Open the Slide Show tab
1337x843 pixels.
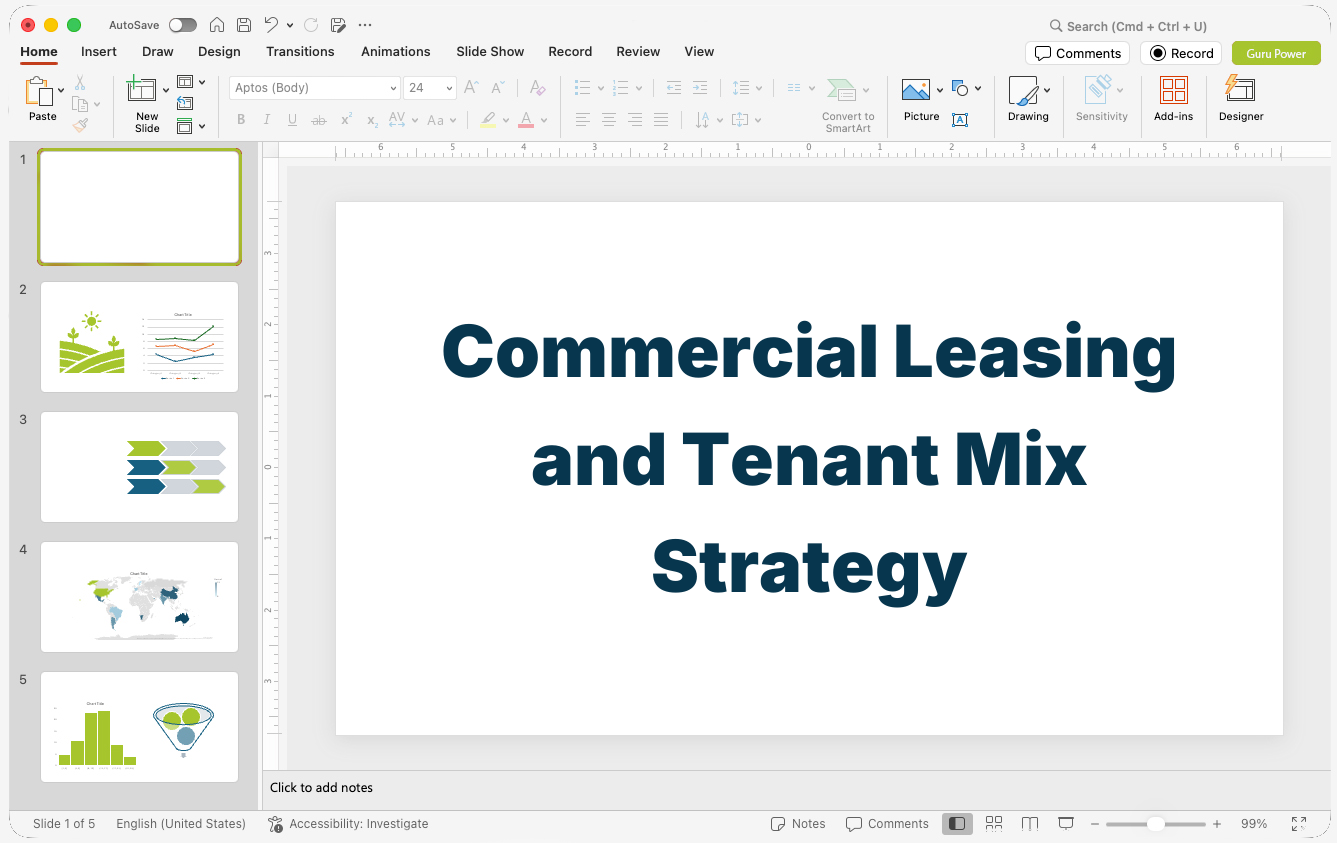[490, 51]
